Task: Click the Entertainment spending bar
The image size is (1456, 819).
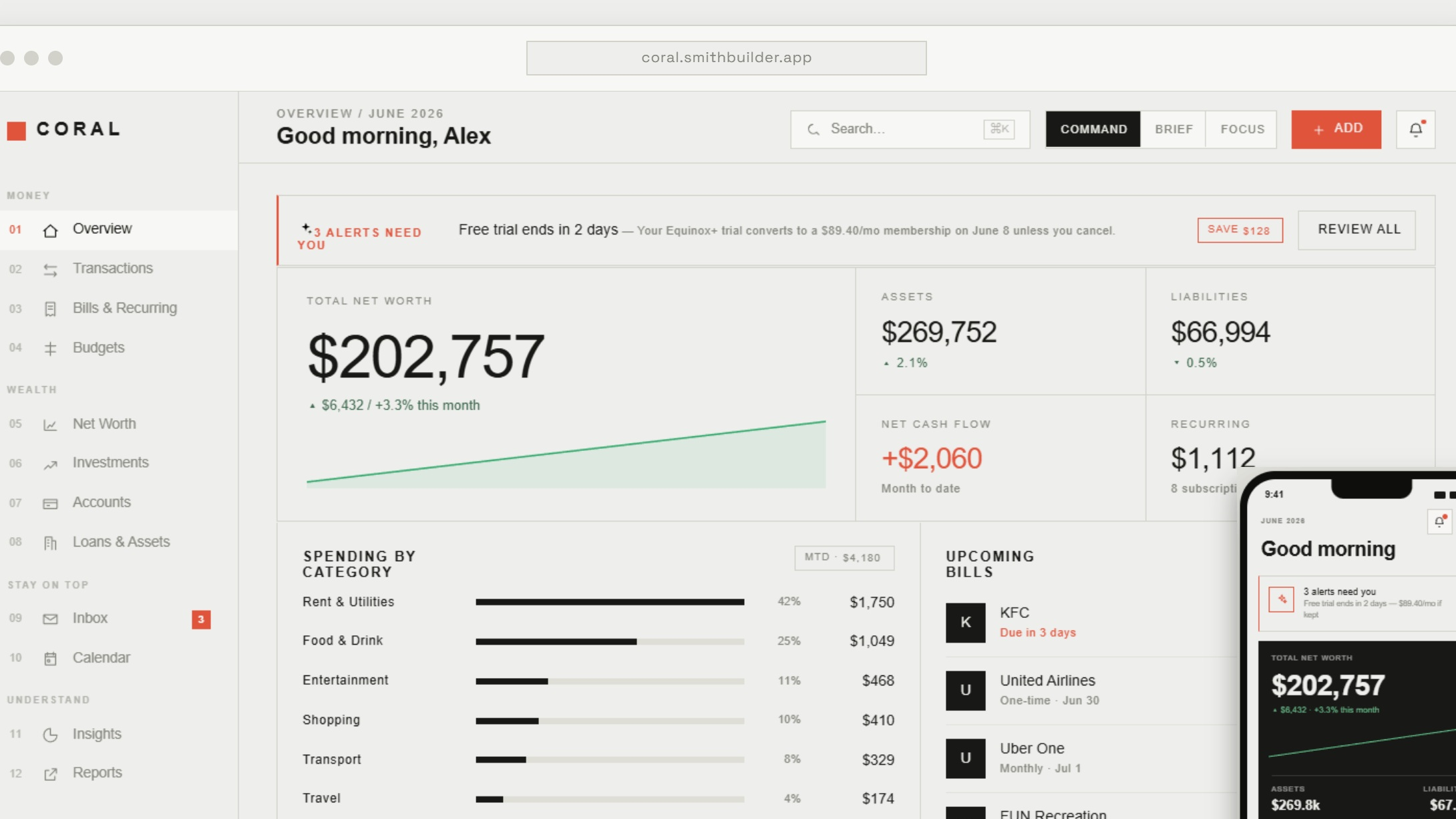Action: (610, 681)
